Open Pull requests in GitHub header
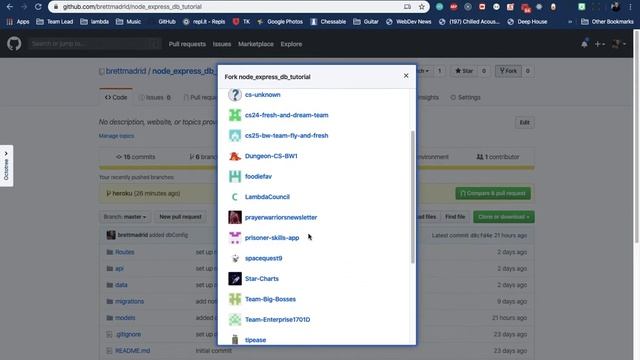The height and width of the screenshot is (360, 640). click(187, 44)
